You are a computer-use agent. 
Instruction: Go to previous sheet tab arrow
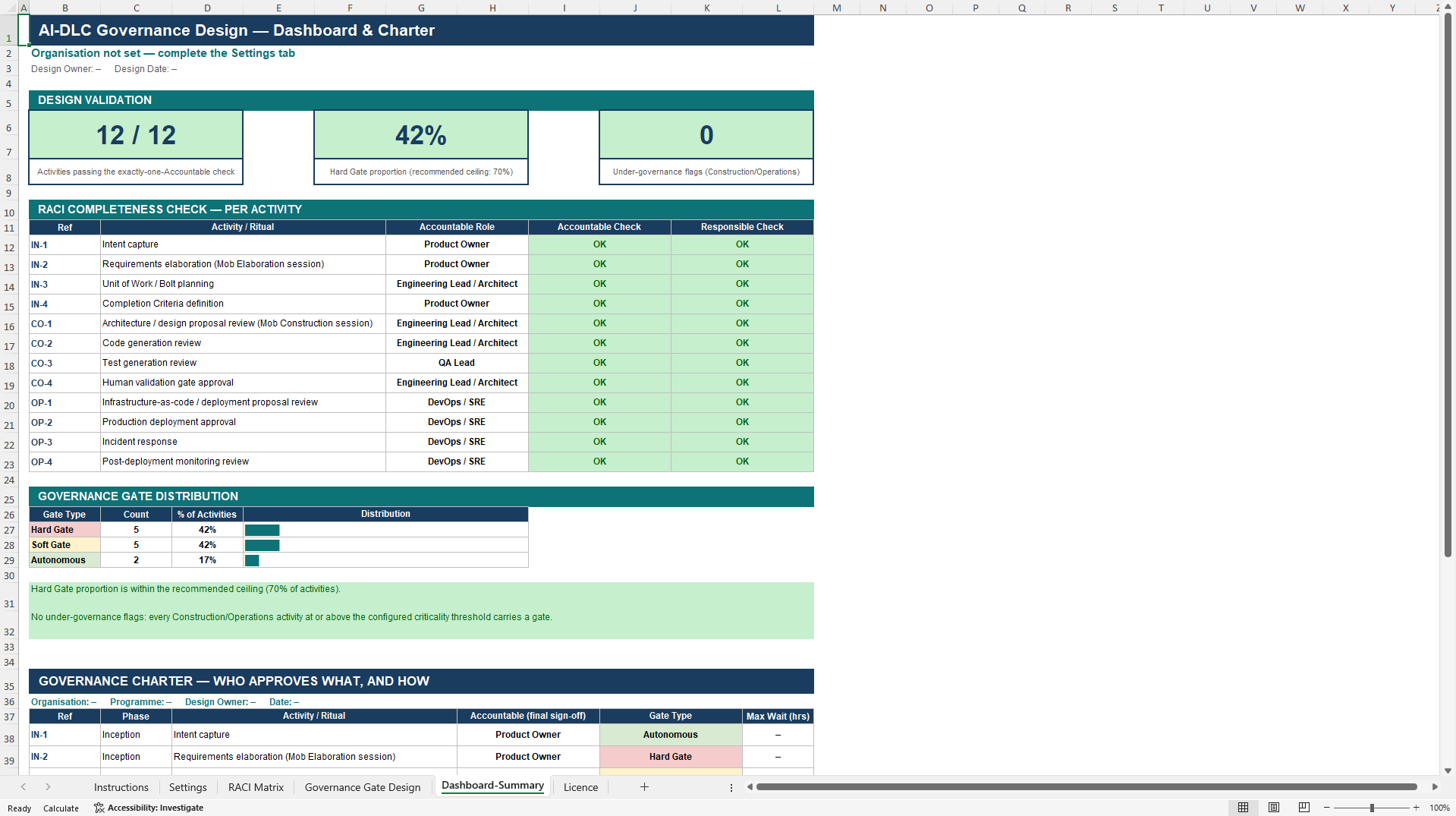point(24,787)
